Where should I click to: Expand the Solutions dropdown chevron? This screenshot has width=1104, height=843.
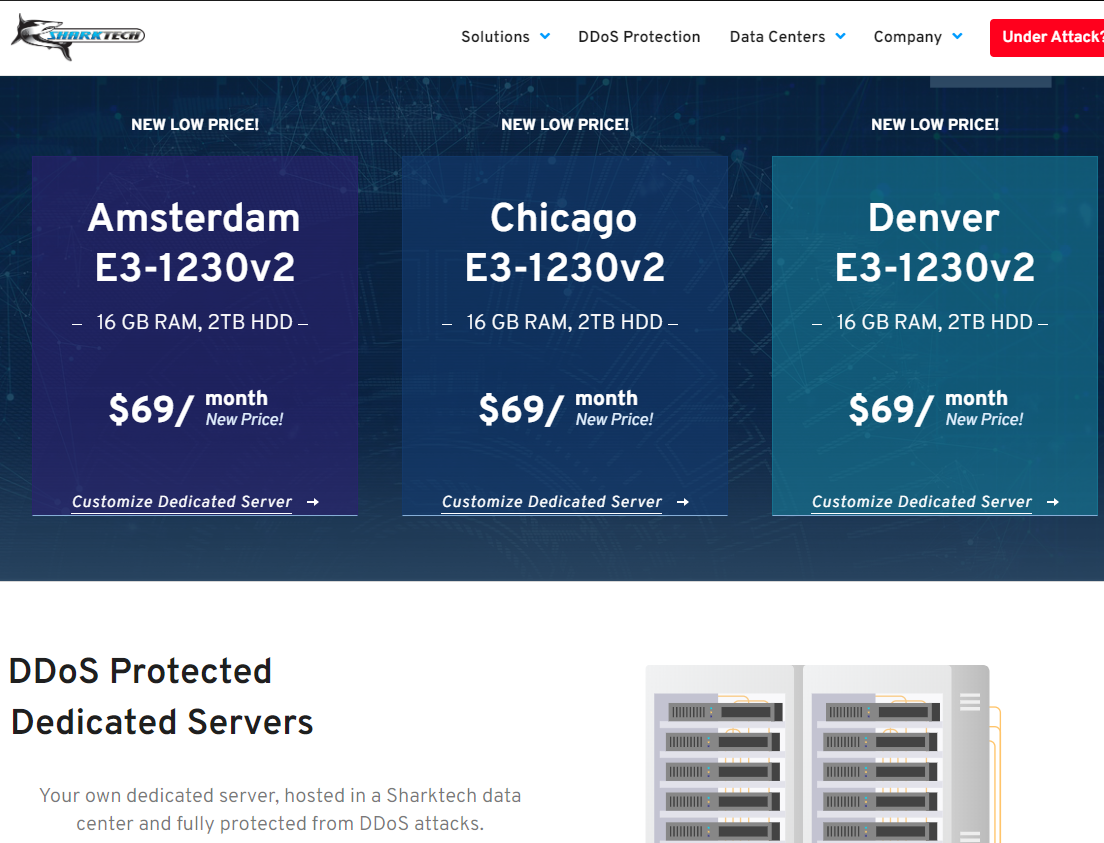click(x=545, y=37)
